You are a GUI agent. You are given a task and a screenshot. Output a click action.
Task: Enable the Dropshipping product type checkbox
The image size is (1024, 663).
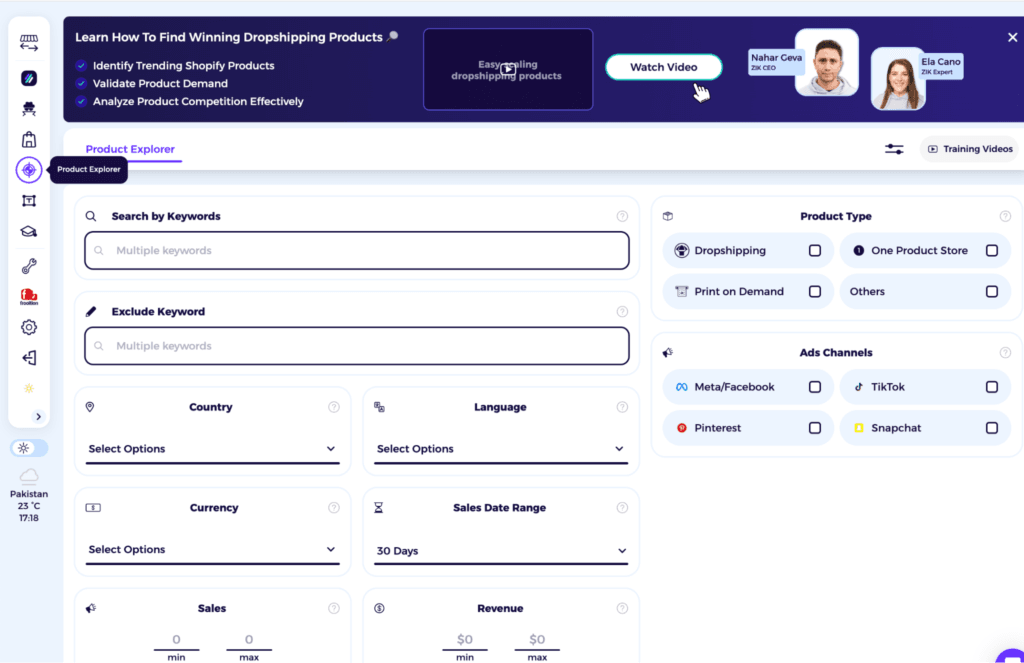[817, 250]
